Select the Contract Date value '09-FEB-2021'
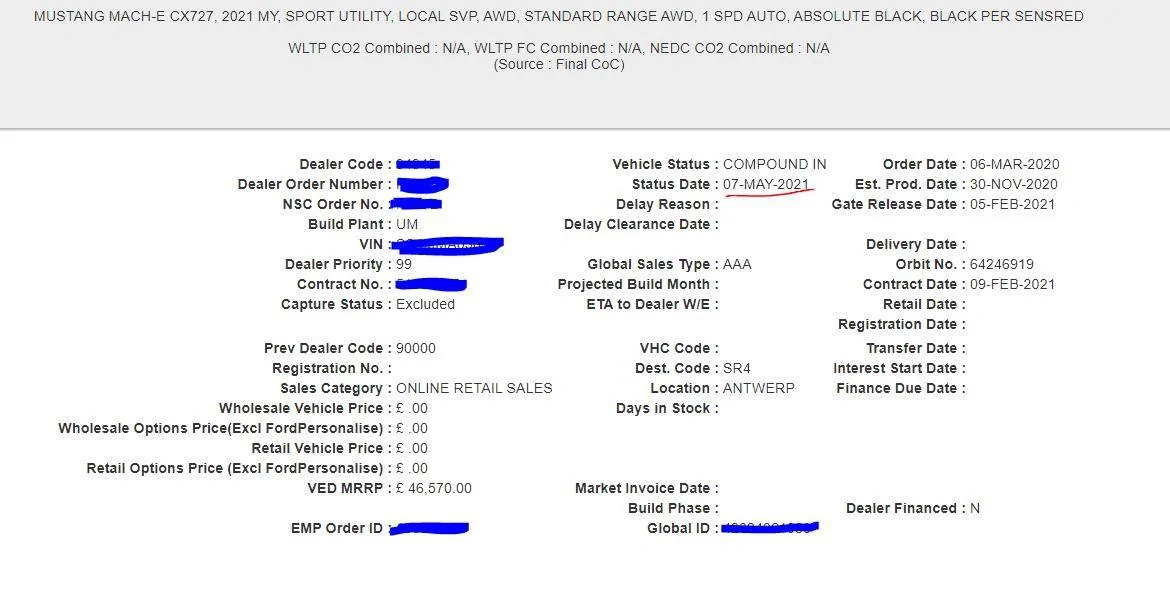Image resolution: width=1170 pixels, height=609 pixels. point(1013,284)
